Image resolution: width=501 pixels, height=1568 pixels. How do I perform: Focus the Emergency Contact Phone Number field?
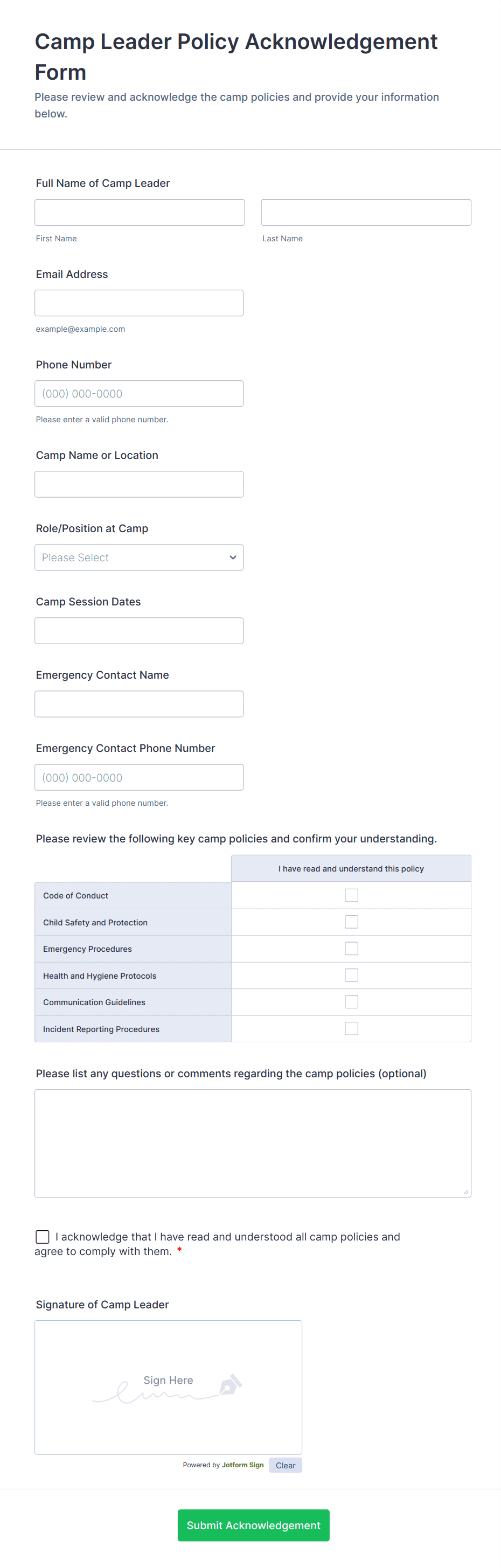139,777
